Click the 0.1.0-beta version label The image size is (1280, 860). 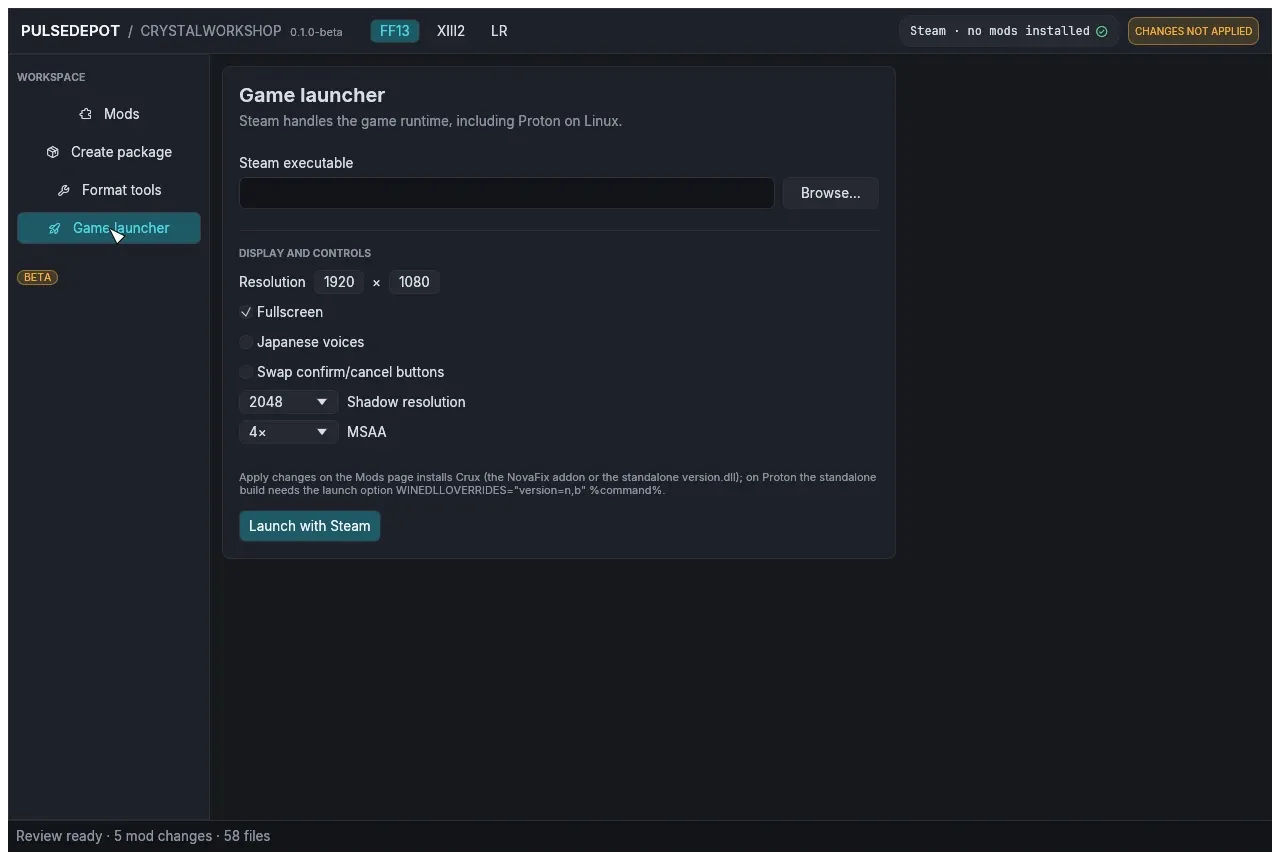click(316, 32)
